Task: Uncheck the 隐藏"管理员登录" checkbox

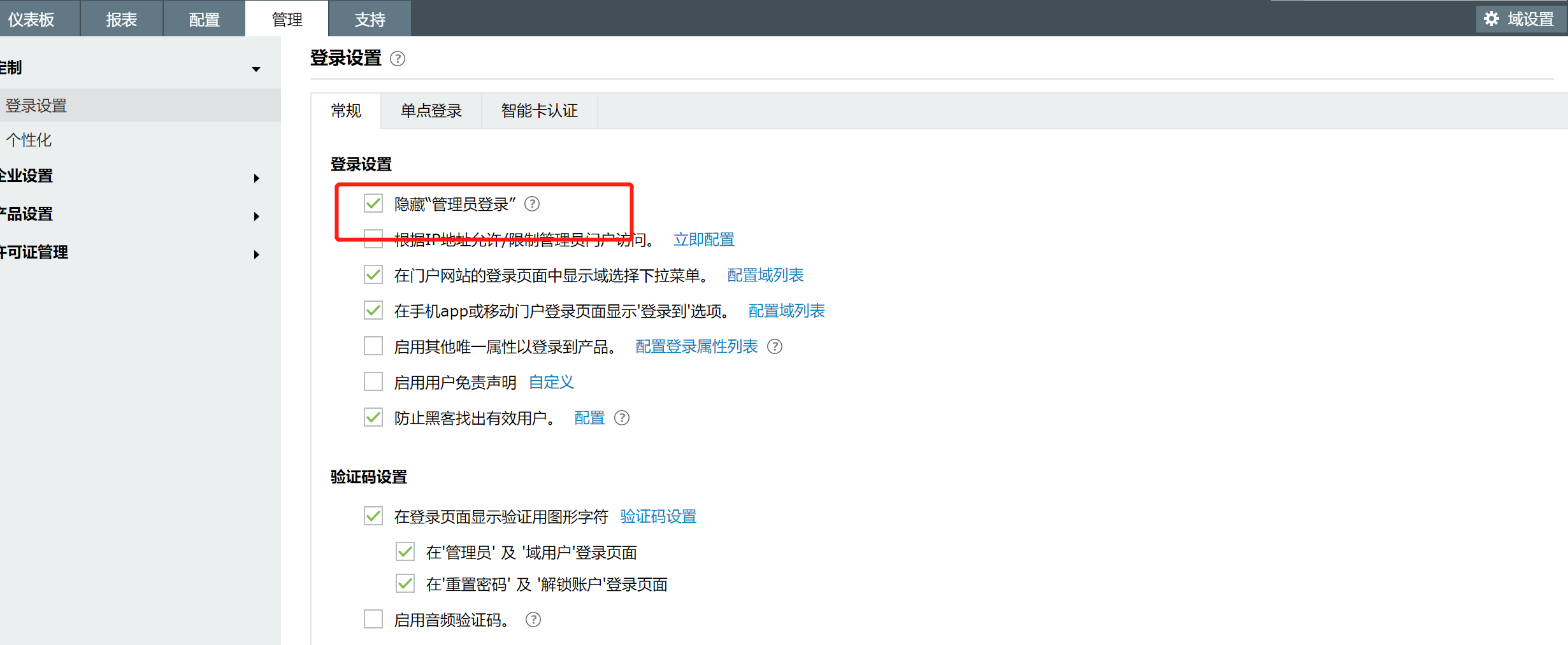Action: click(373, 204)
